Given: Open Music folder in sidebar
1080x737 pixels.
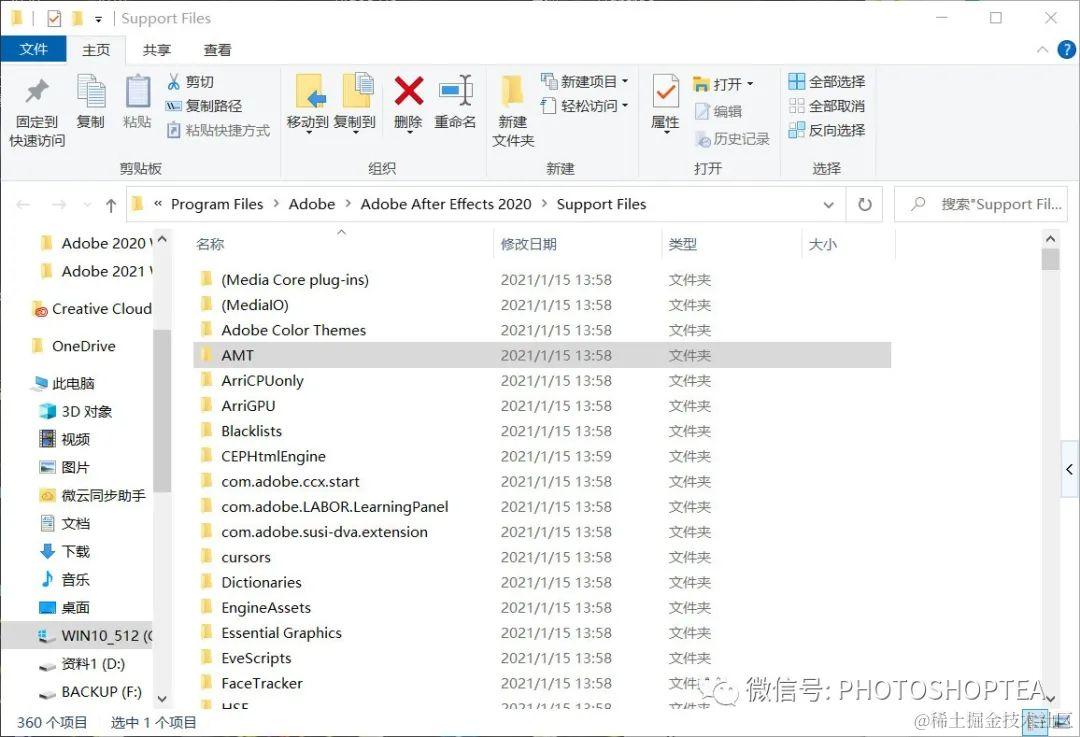Looking at the screenshot, I should (65, 580).
